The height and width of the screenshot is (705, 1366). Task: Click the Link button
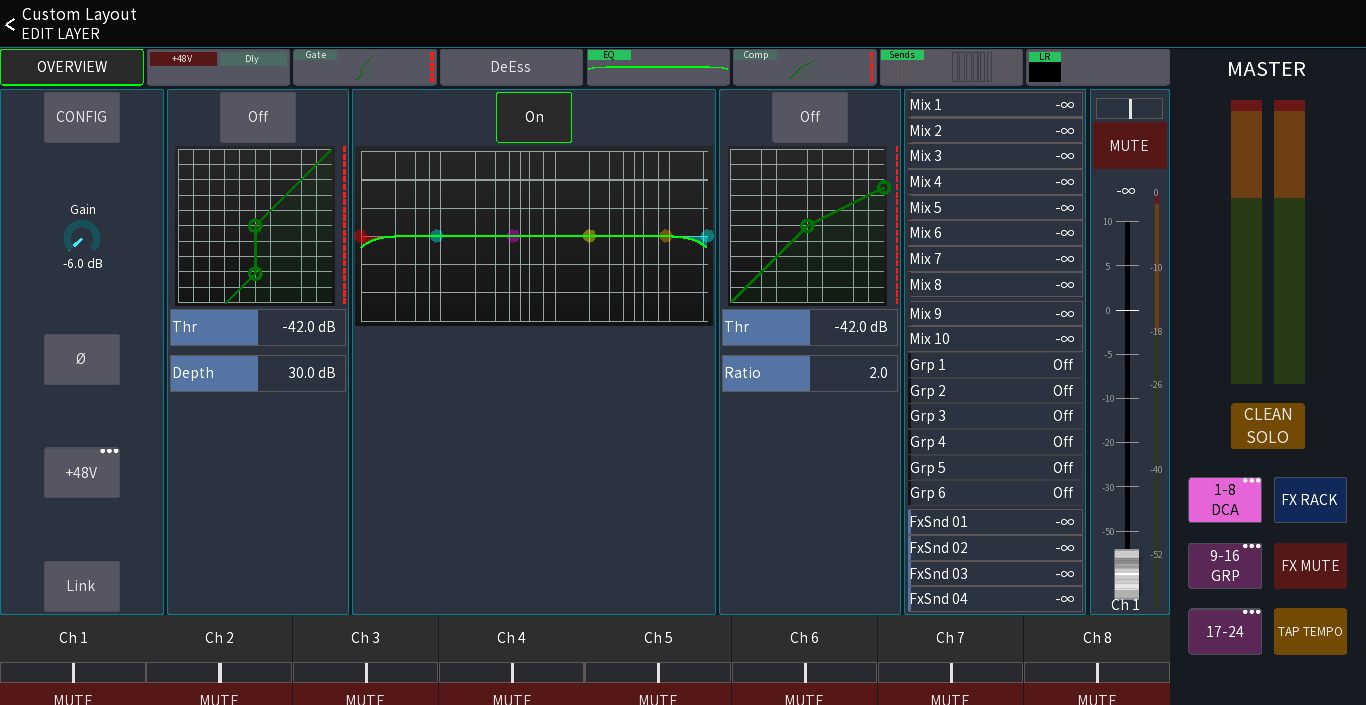[82, 586]
